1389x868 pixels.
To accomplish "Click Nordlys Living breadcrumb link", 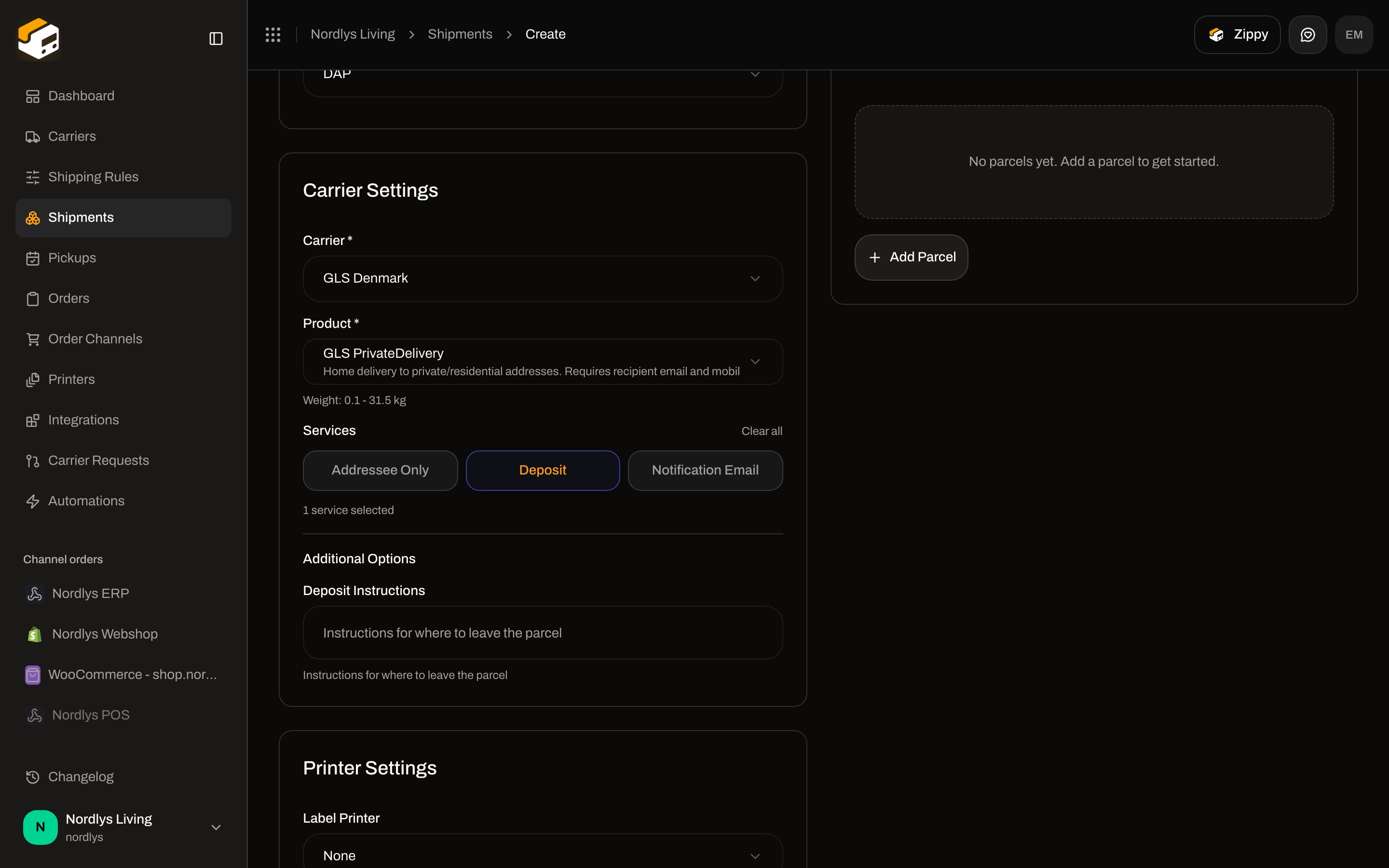I will coord(353,34).
